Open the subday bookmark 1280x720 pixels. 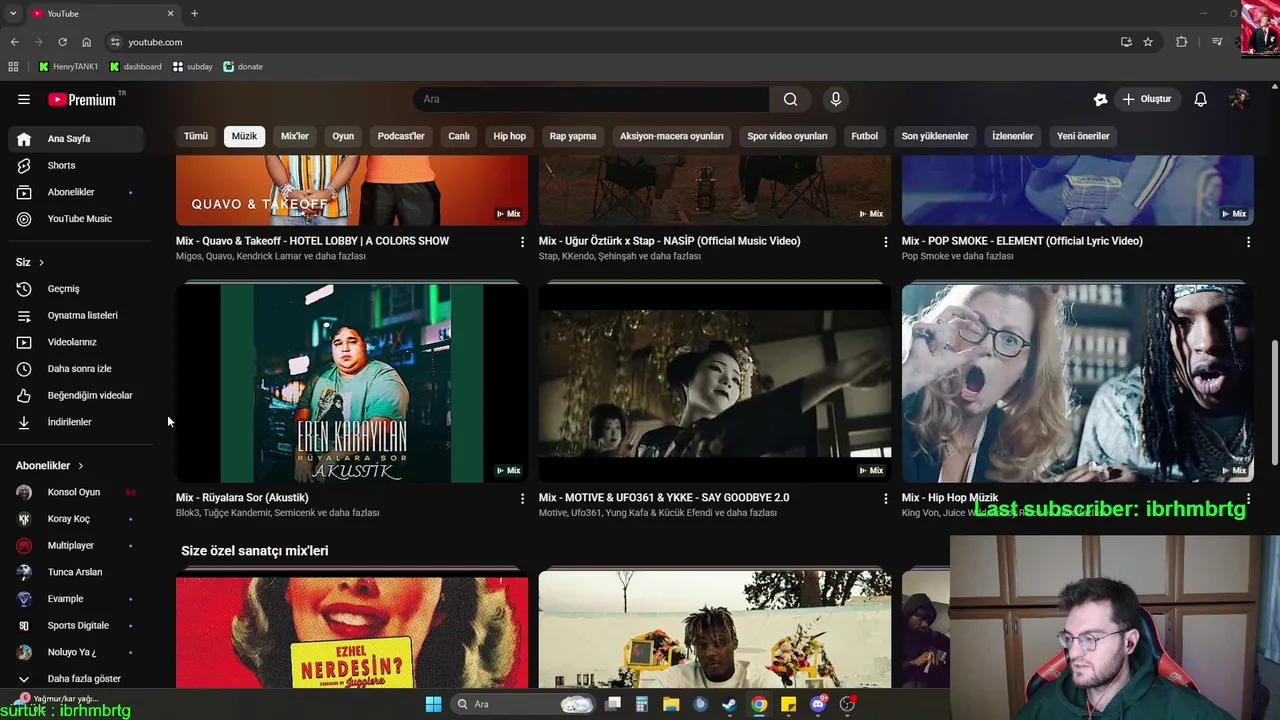tap(193, 67)
